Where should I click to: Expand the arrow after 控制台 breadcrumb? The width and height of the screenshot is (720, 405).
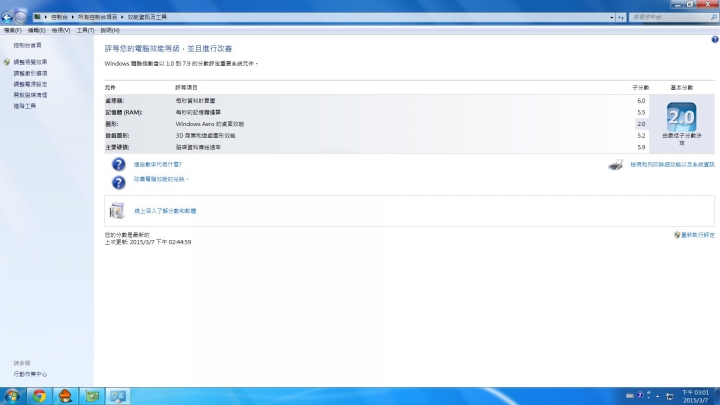click(73, 17)
